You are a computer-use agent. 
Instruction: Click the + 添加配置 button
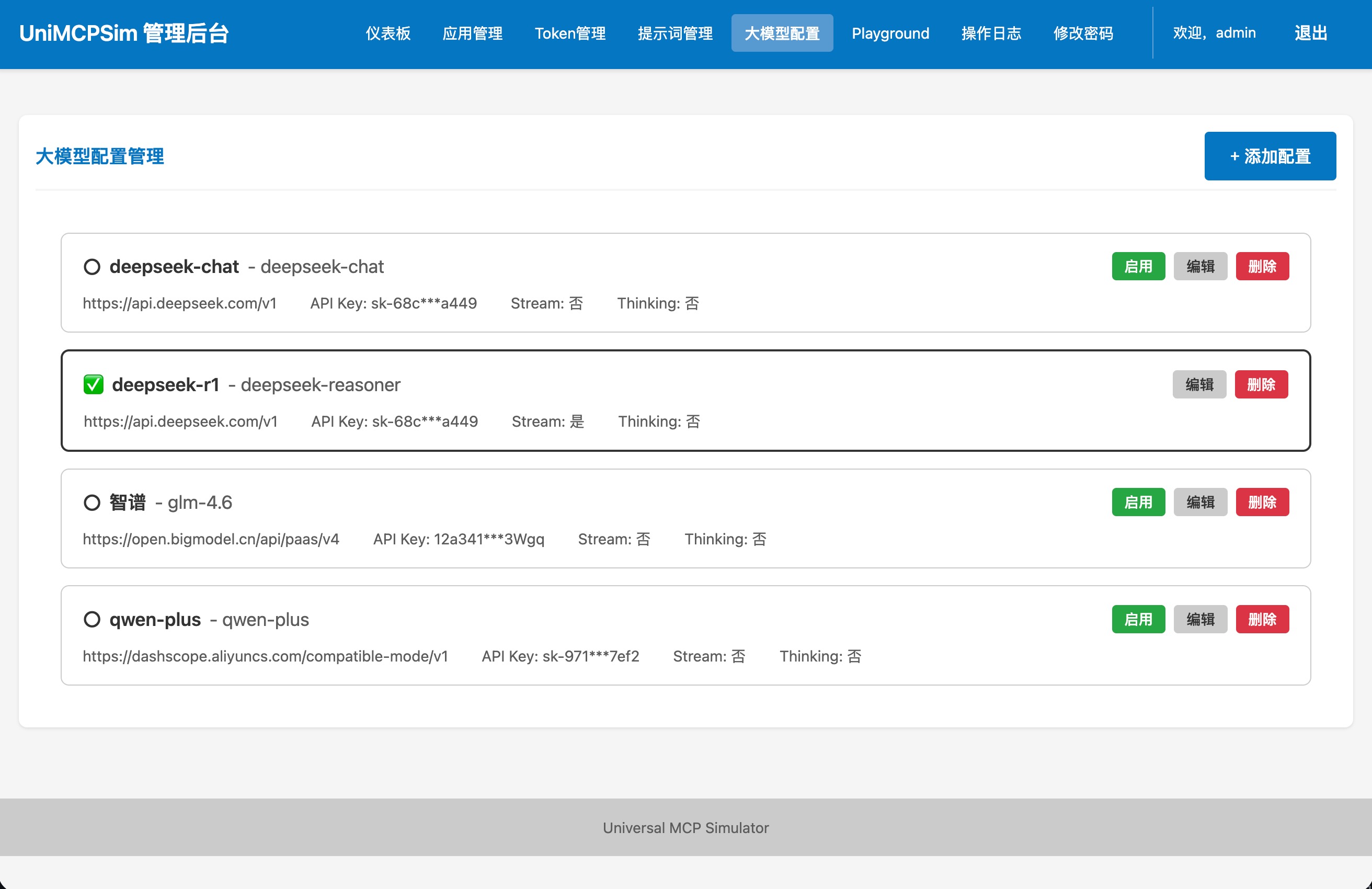coord(1270,156)
